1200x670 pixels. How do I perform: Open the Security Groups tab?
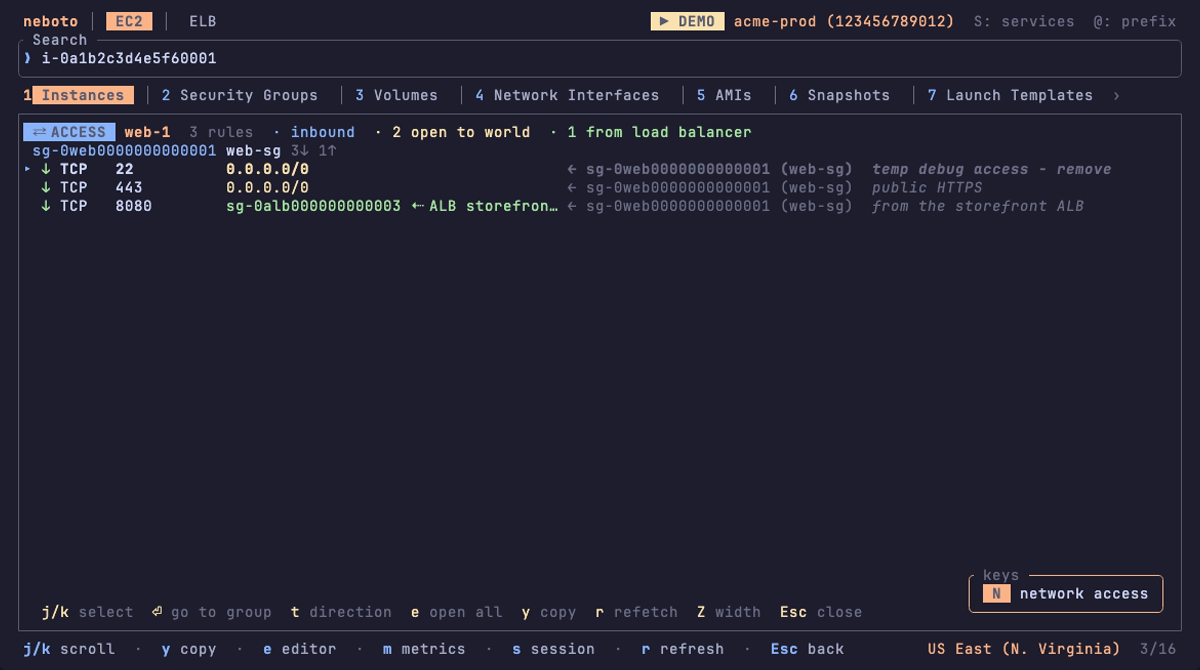point(239,95)
